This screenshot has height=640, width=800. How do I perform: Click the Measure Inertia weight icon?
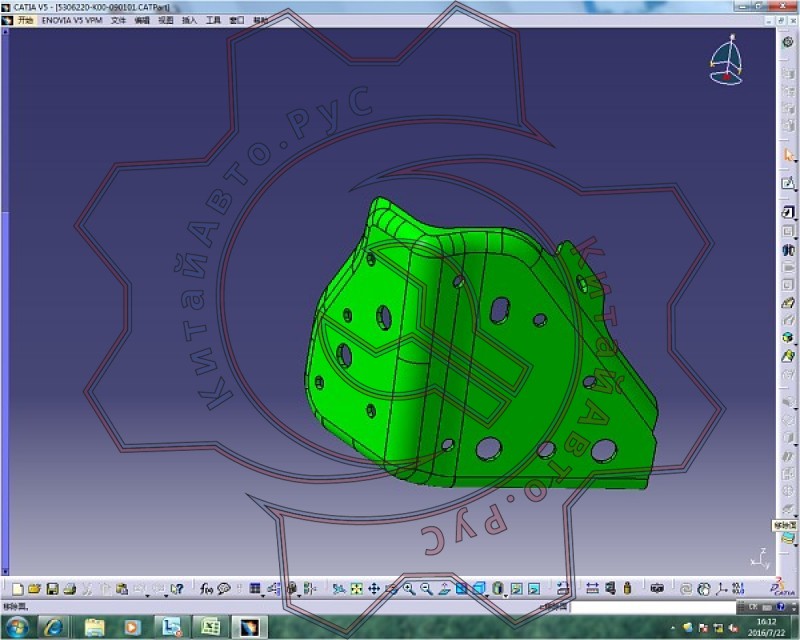pos(628,589)
